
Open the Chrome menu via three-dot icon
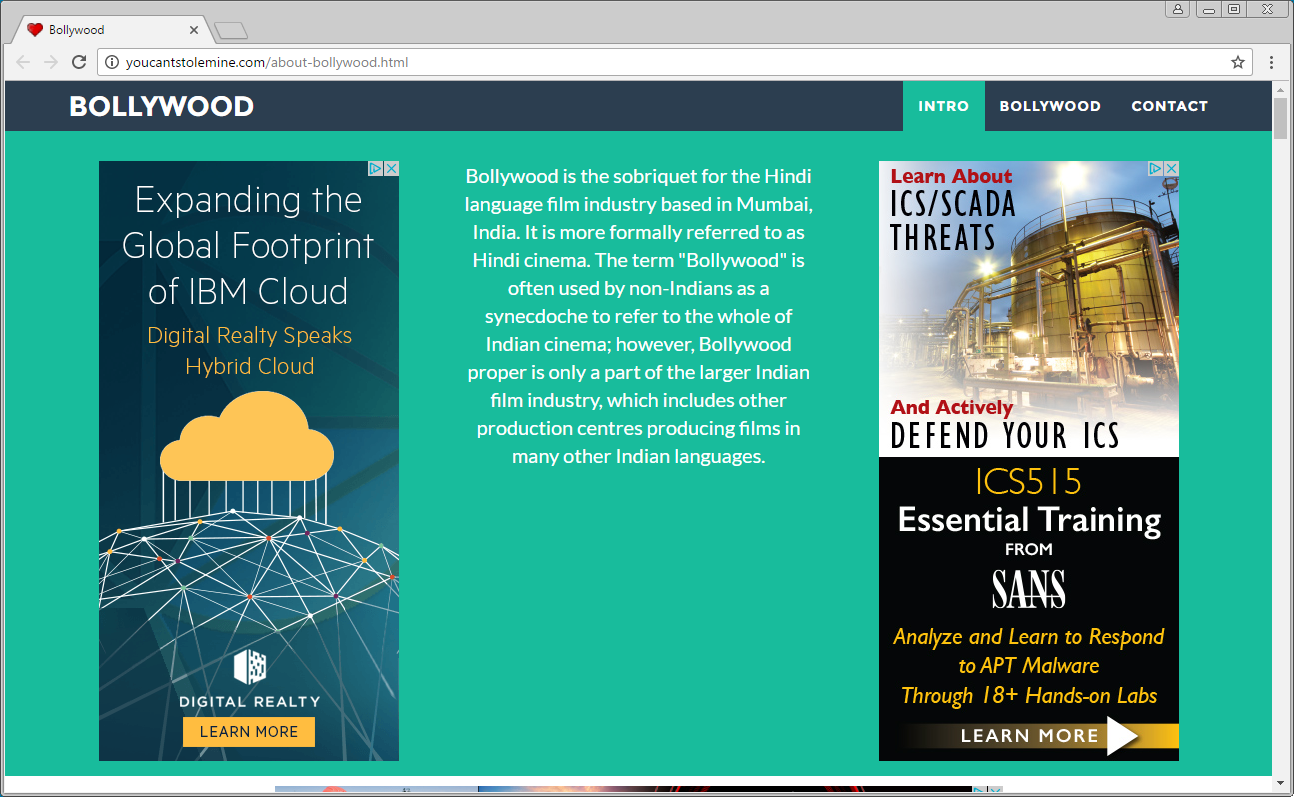pos(1271,62)
